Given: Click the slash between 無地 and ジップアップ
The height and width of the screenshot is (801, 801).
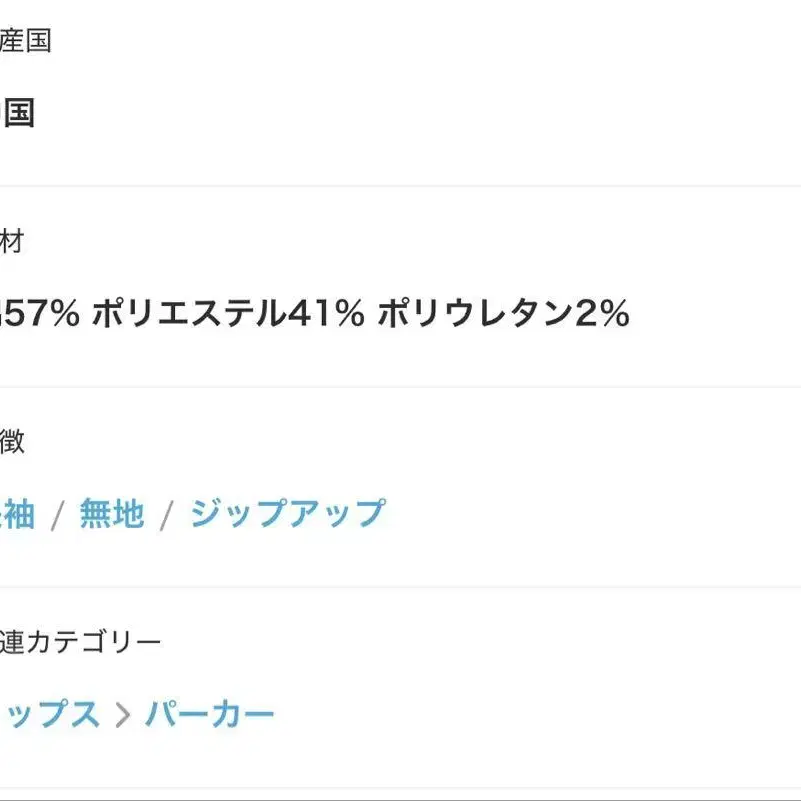Looking at the screenshot, I should coord(167,516).
